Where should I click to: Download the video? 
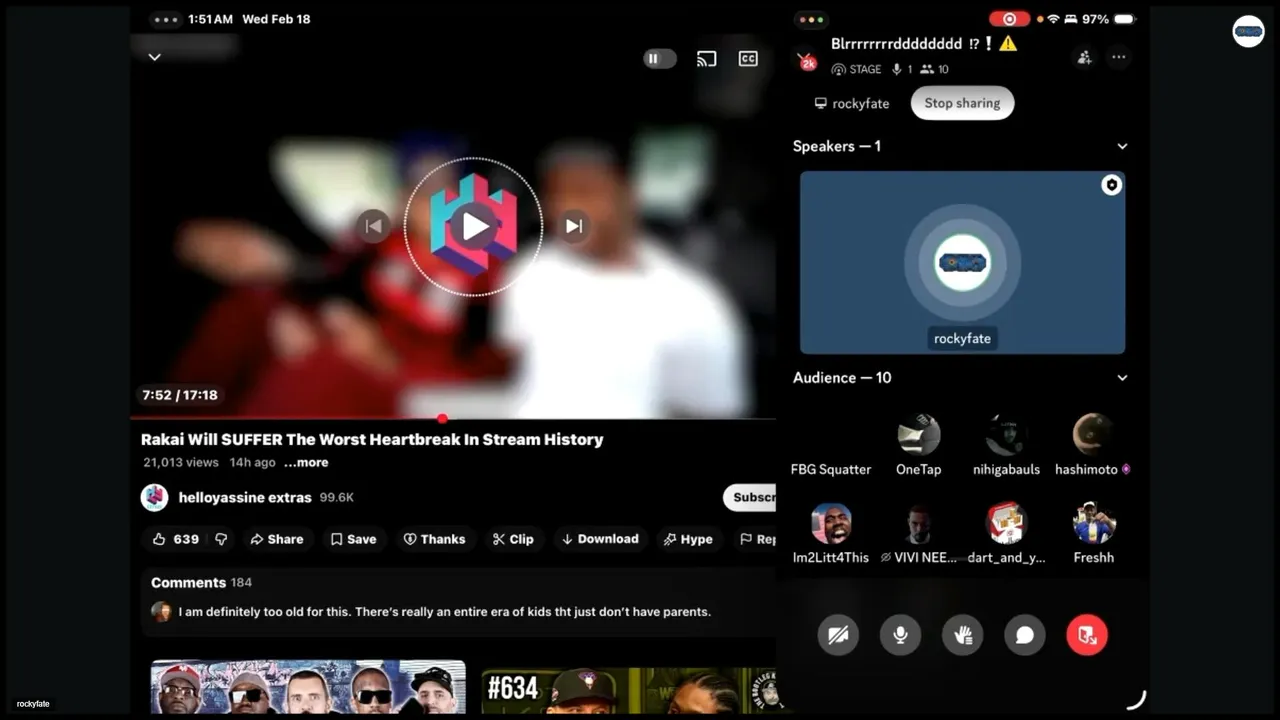(600, 539)
